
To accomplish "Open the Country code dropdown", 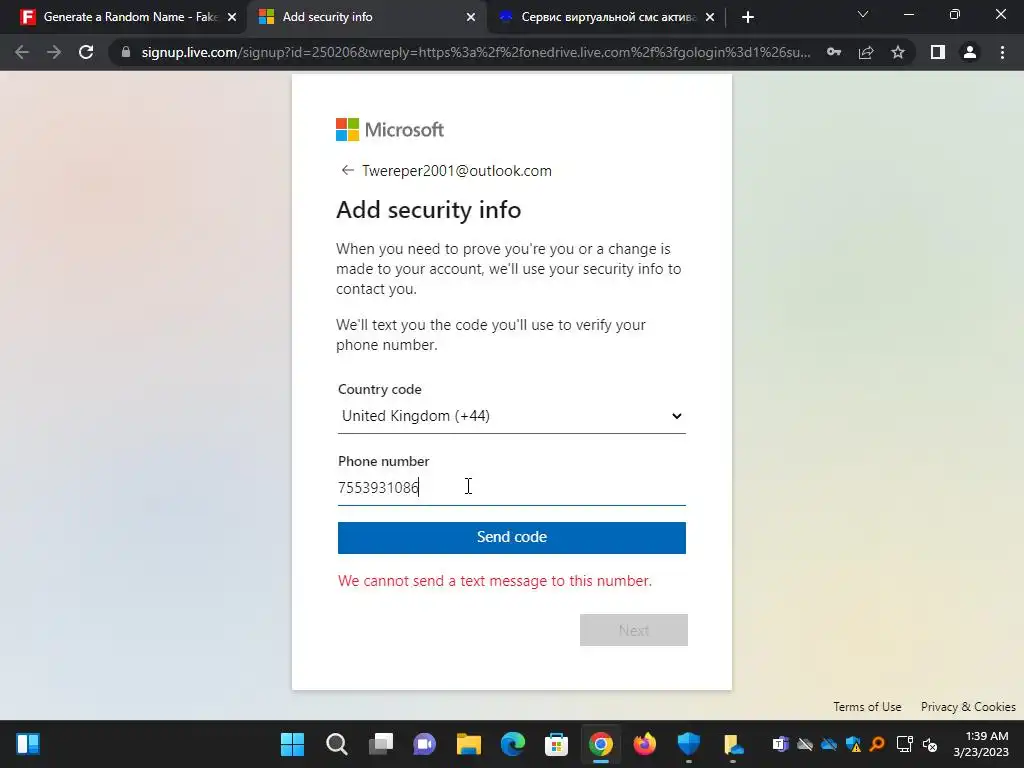I will coord(511,416).
